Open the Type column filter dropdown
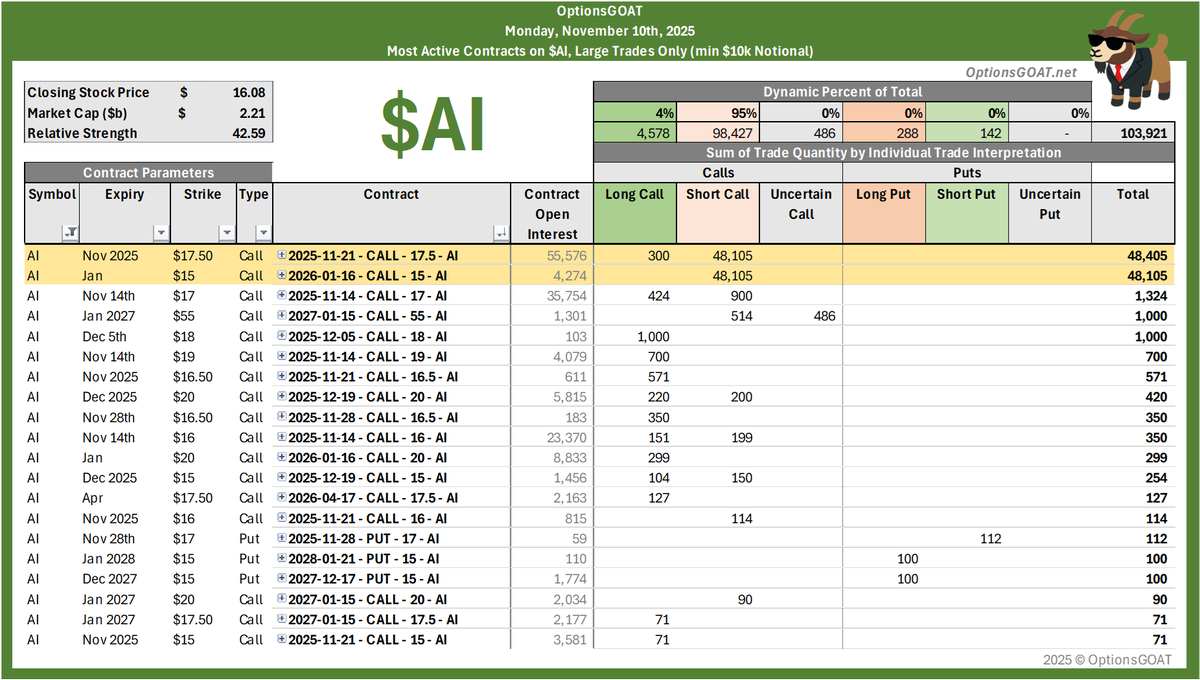Image resolution: width=1200 pixels, height=680 pixels. tap(263, 232)
